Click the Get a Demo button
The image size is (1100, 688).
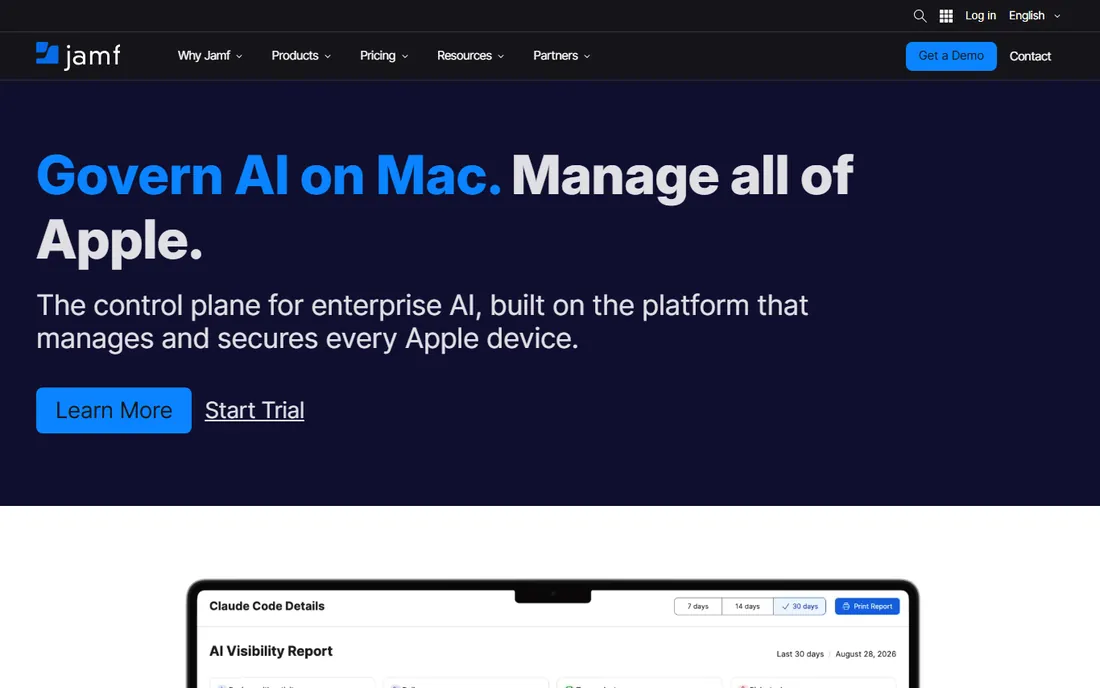951,56
